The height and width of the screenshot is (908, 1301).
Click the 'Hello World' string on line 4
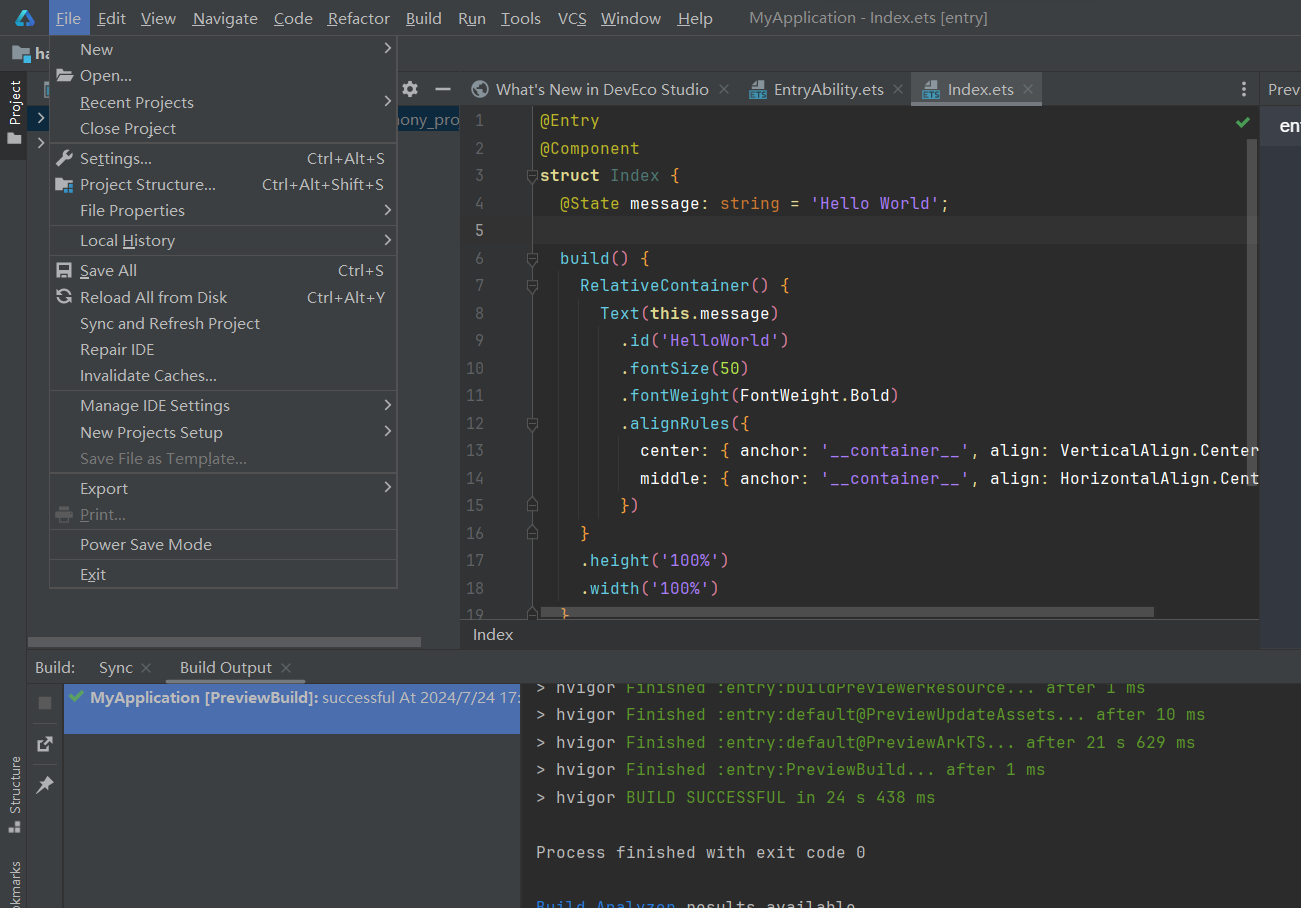(x=874, y=204)
